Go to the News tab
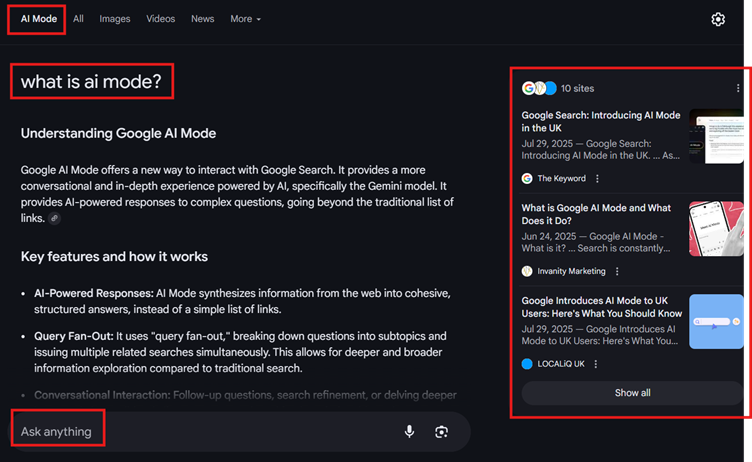The image size is (752, 462). point(202,19)
